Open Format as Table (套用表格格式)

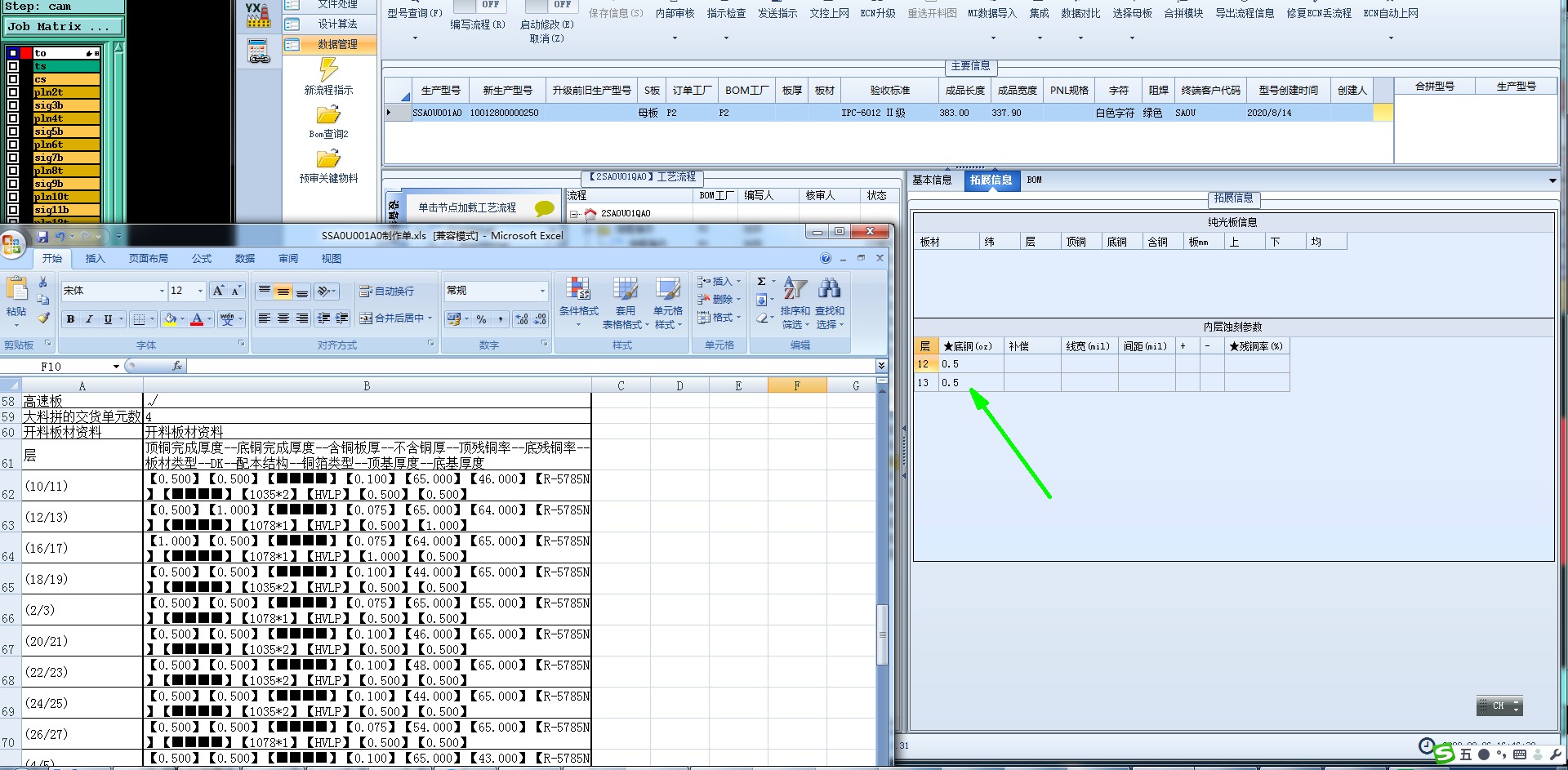click(626, 302)
